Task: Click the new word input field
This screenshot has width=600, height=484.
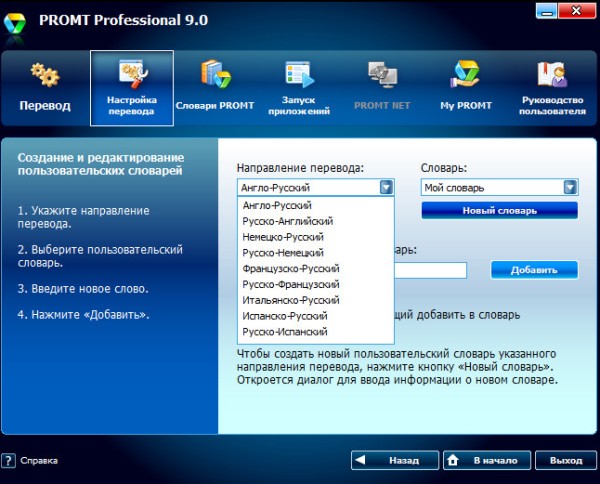Action: (x=430, y=270)
